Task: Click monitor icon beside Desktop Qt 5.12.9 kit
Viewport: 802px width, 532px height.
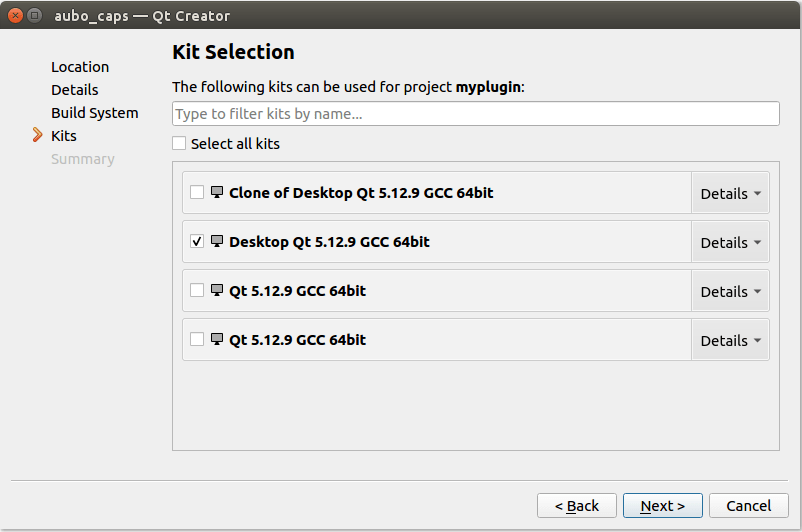Action: click(x=217, y=241)
